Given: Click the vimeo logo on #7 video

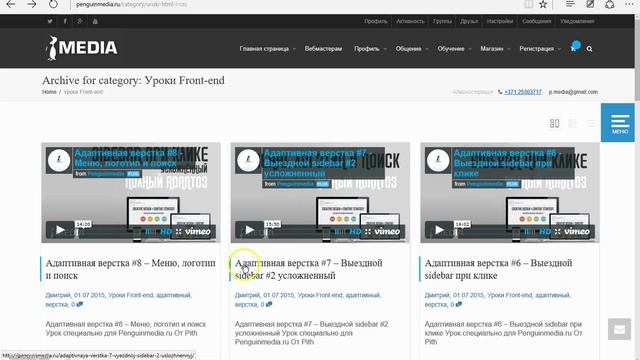Looking at the screenshot, I should click(x=387, y=231).
